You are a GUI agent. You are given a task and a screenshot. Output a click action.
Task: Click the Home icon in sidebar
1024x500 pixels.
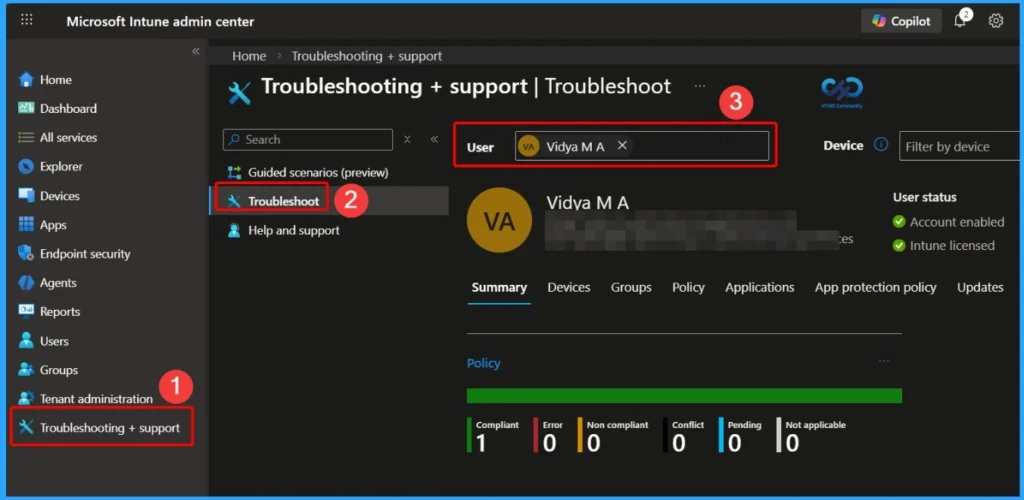(26, 80)
